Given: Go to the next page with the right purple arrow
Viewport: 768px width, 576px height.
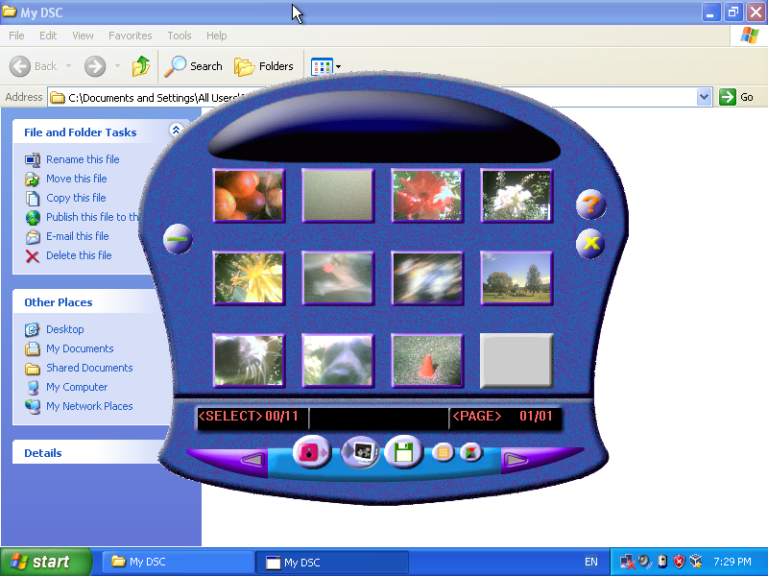Looking at the screenshot, I should (x=516, y=460).
